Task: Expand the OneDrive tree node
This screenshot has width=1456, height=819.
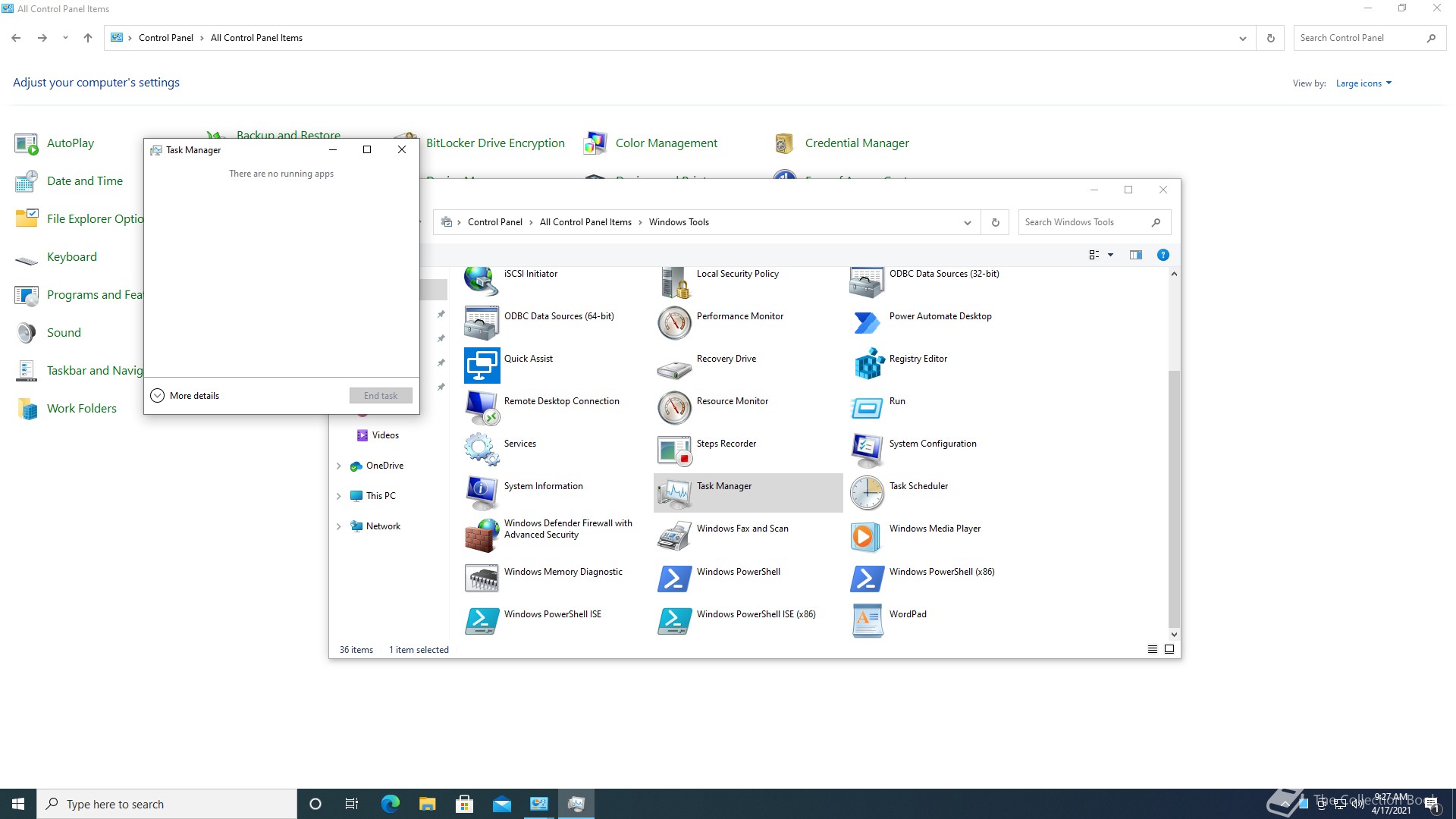Action: click(338, 466)
